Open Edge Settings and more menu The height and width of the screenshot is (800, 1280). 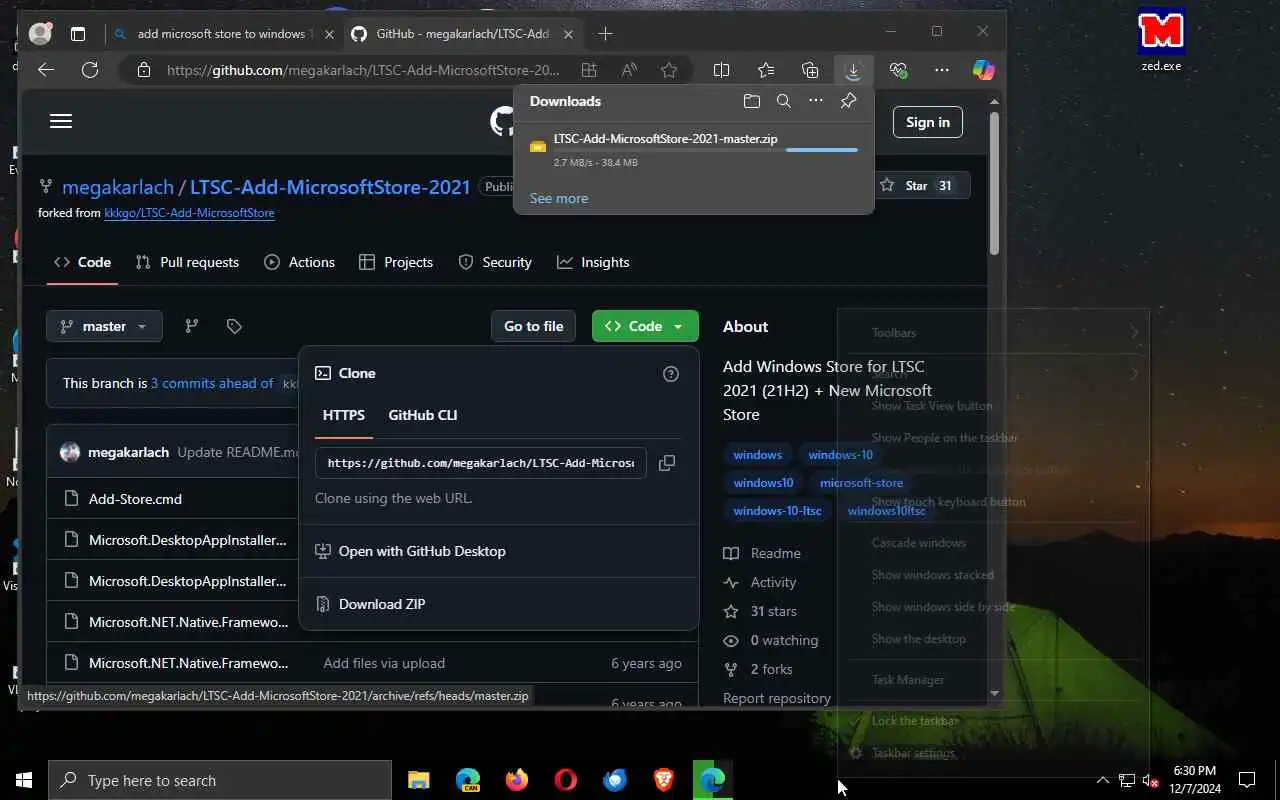pyautogui.click(x=942, y=70)
